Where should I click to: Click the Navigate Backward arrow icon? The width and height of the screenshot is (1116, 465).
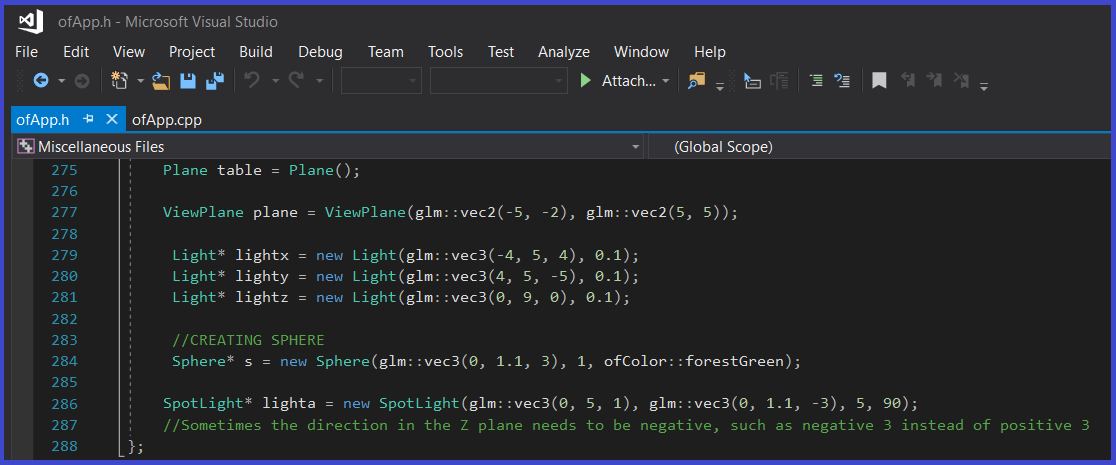pyautogui.click(x=41, y=81)
